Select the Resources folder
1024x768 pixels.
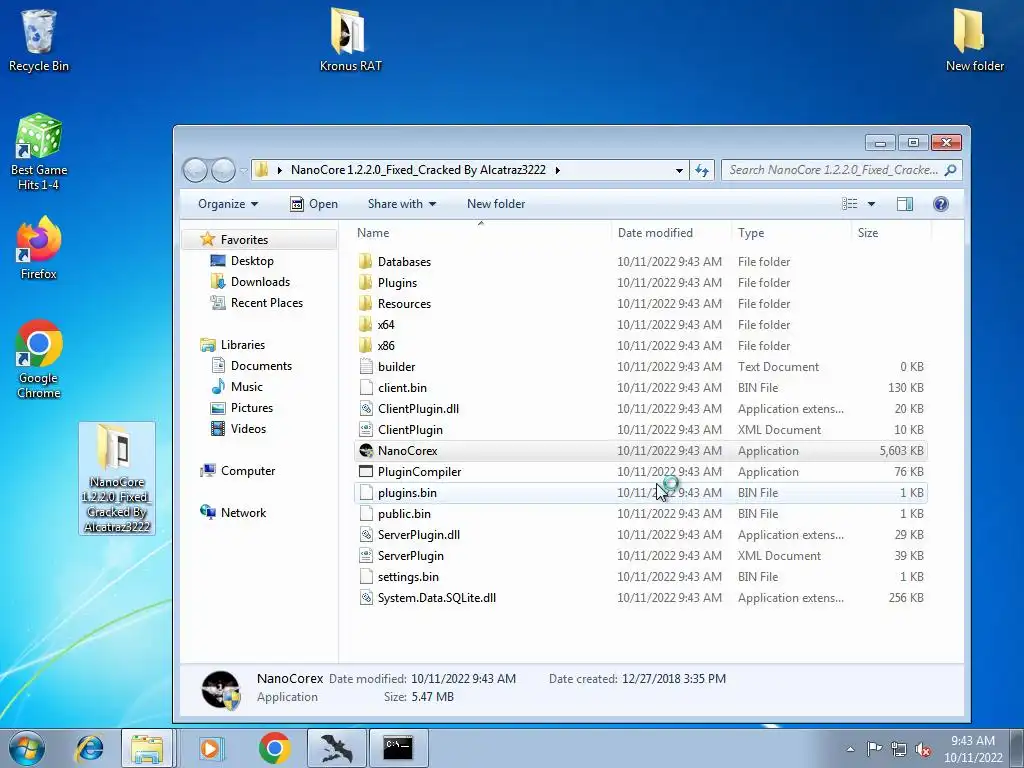pos(641,304)
